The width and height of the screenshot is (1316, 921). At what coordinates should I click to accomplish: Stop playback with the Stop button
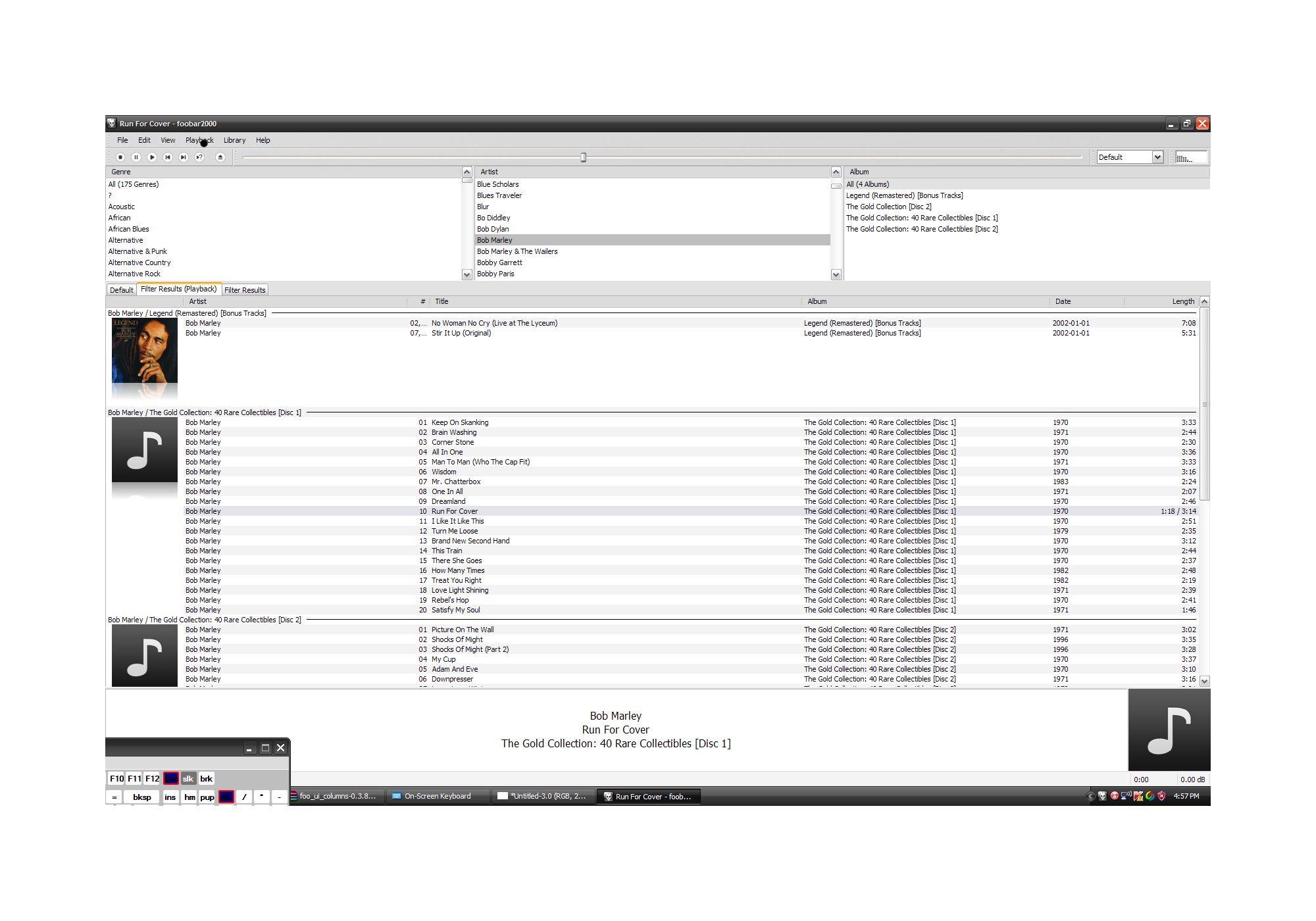(120, 157)
